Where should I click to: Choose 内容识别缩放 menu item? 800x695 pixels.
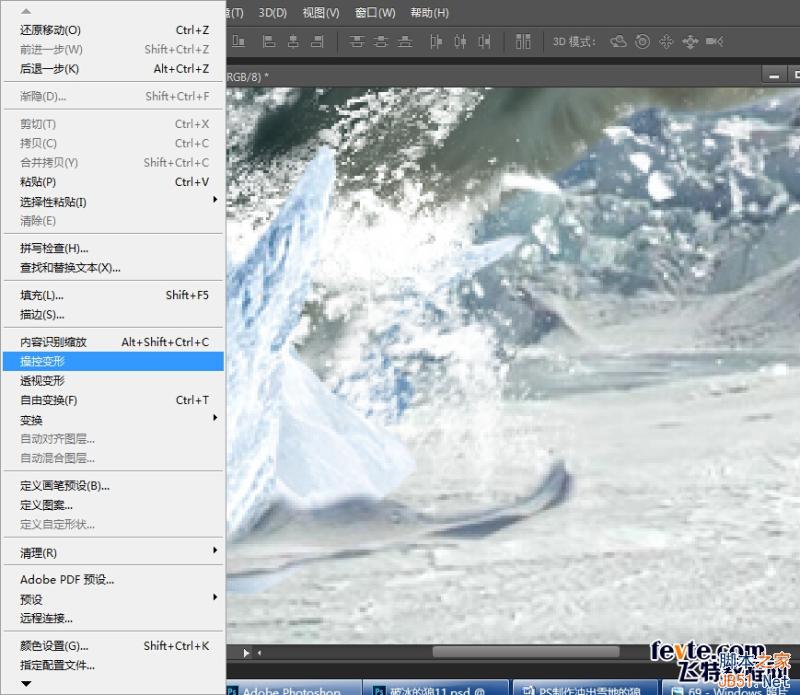[113, 342]
